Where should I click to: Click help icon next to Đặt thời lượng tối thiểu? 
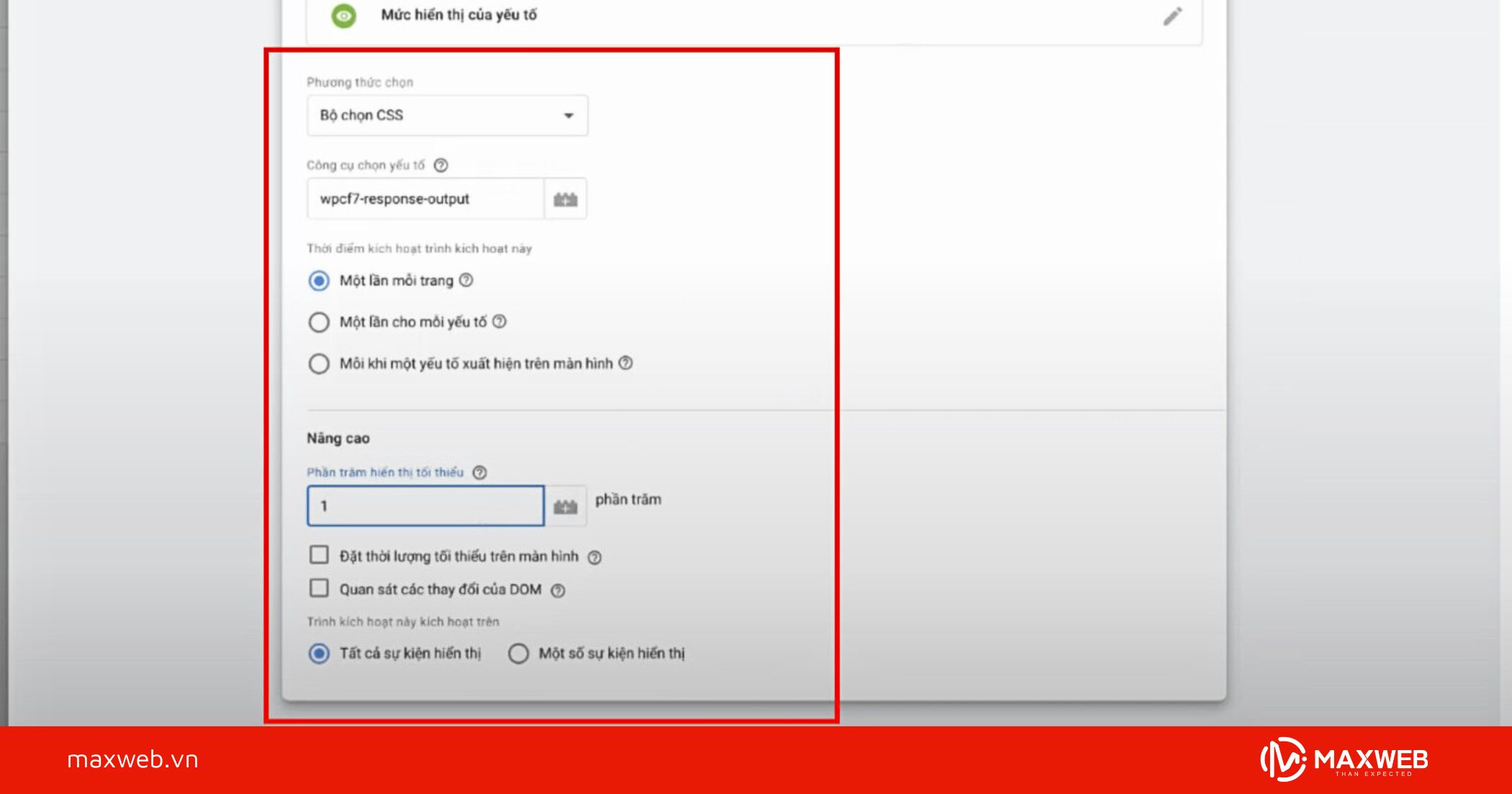(x=595, y=557)
